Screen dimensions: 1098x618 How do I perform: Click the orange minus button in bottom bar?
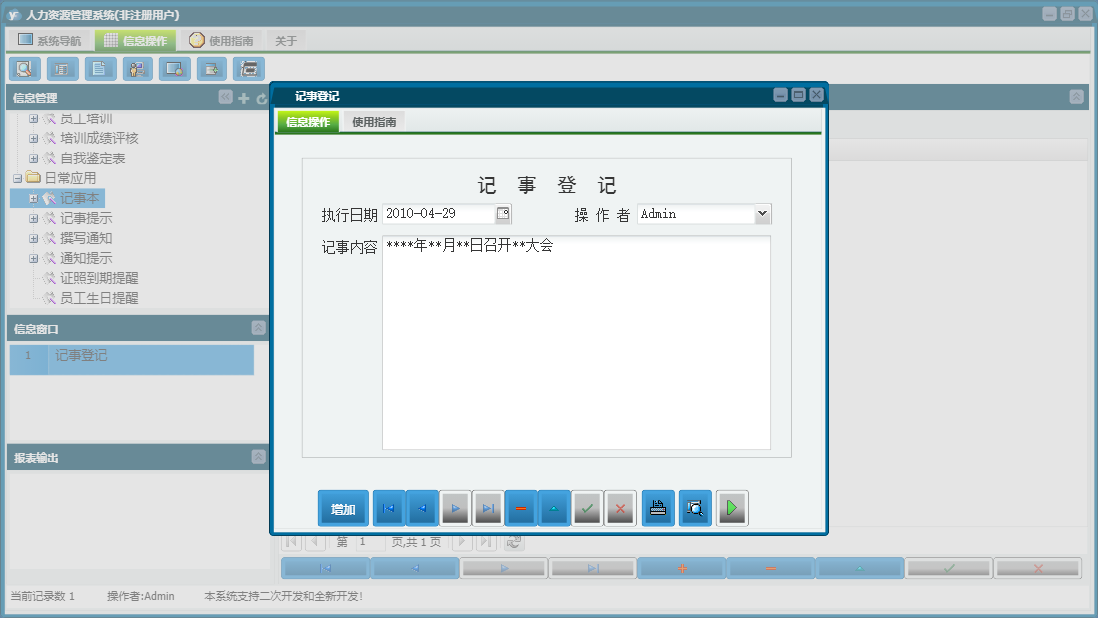tap(770, 568)
